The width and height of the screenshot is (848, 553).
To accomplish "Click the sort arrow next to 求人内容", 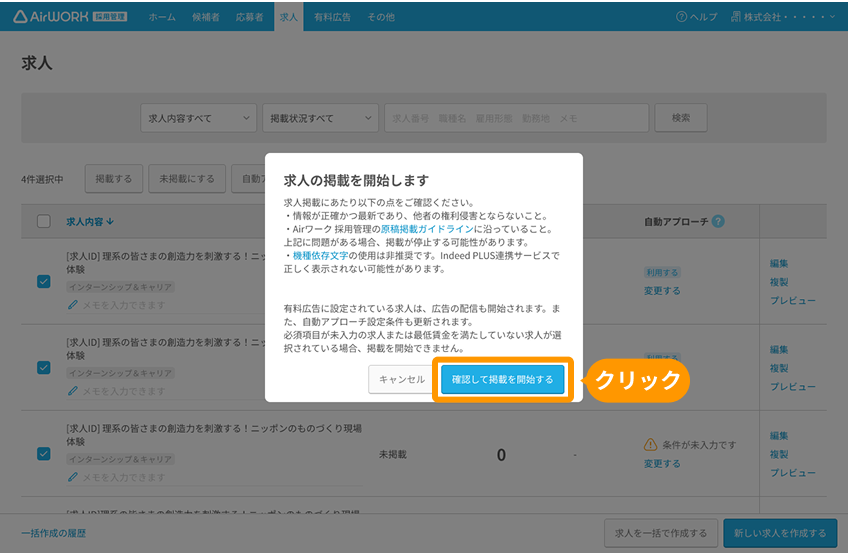I will click(x=110, y=222).
